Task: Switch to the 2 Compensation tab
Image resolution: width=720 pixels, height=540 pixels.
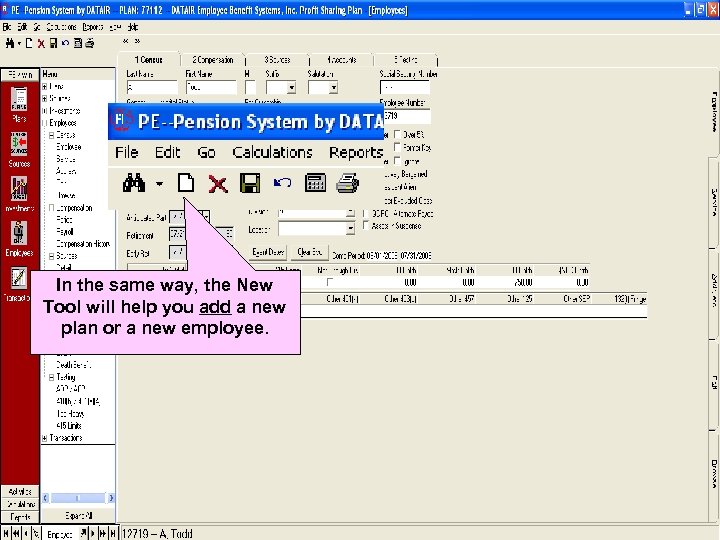Action: 213,60
